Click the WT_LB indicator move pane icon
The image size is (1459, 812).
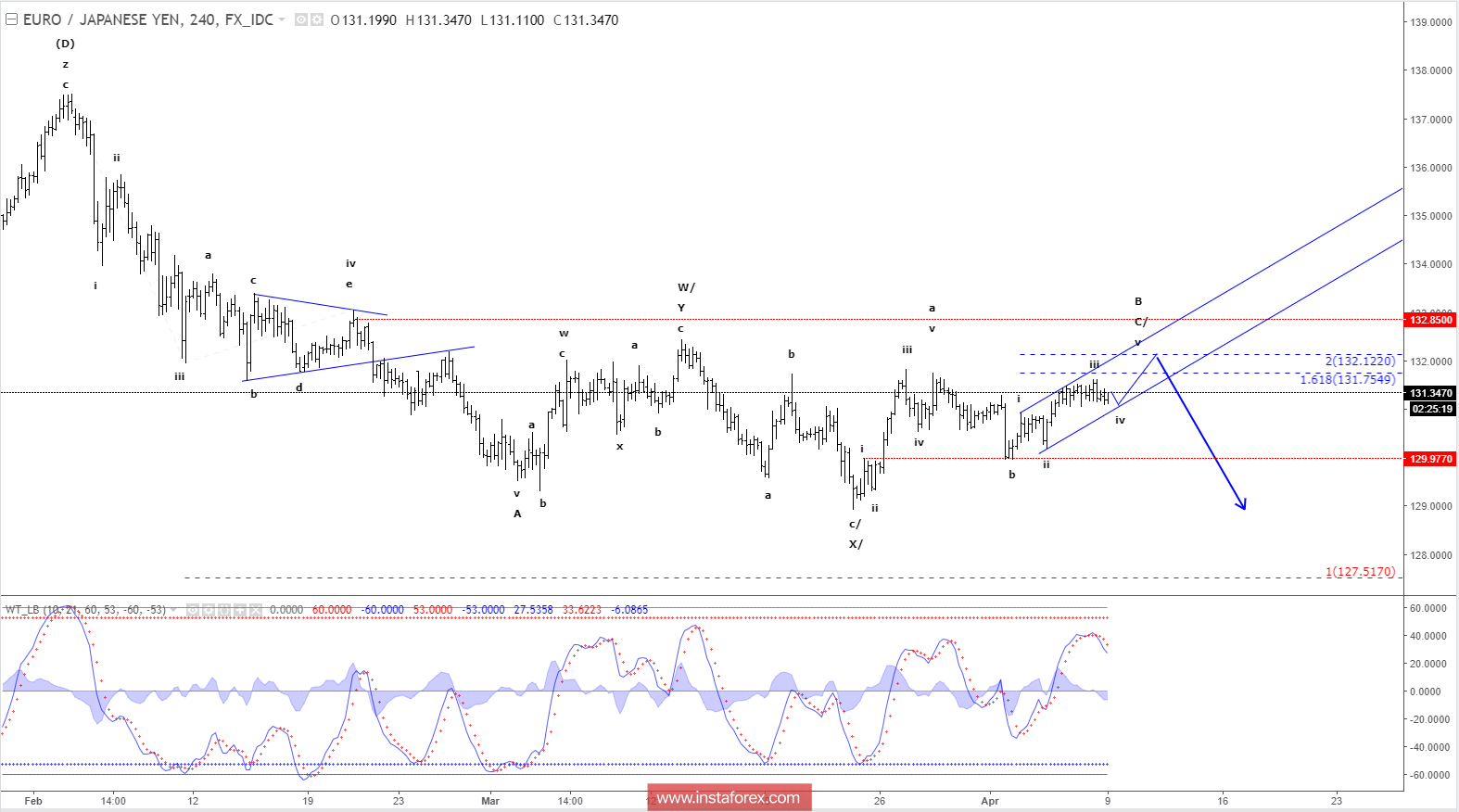pos(240,610)
